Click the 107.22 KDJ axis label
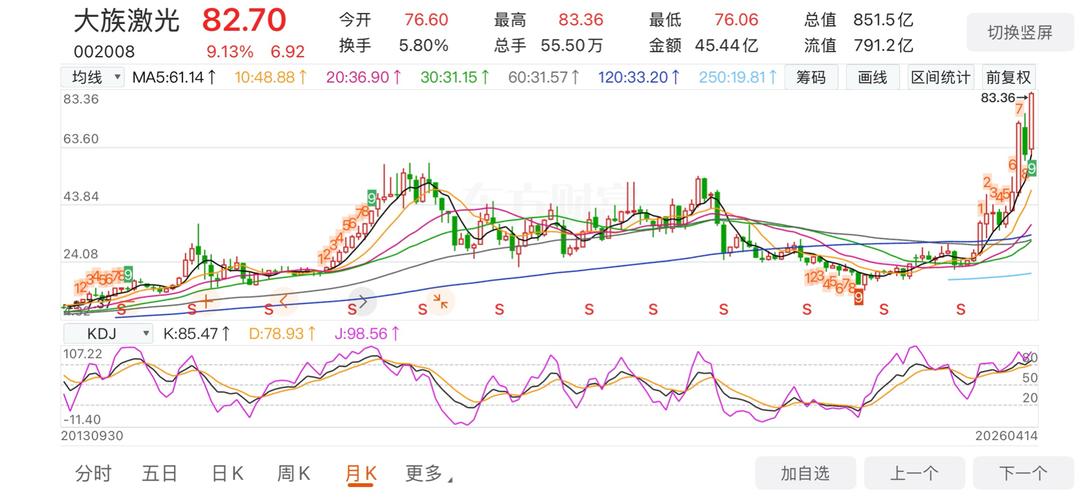 82,354
